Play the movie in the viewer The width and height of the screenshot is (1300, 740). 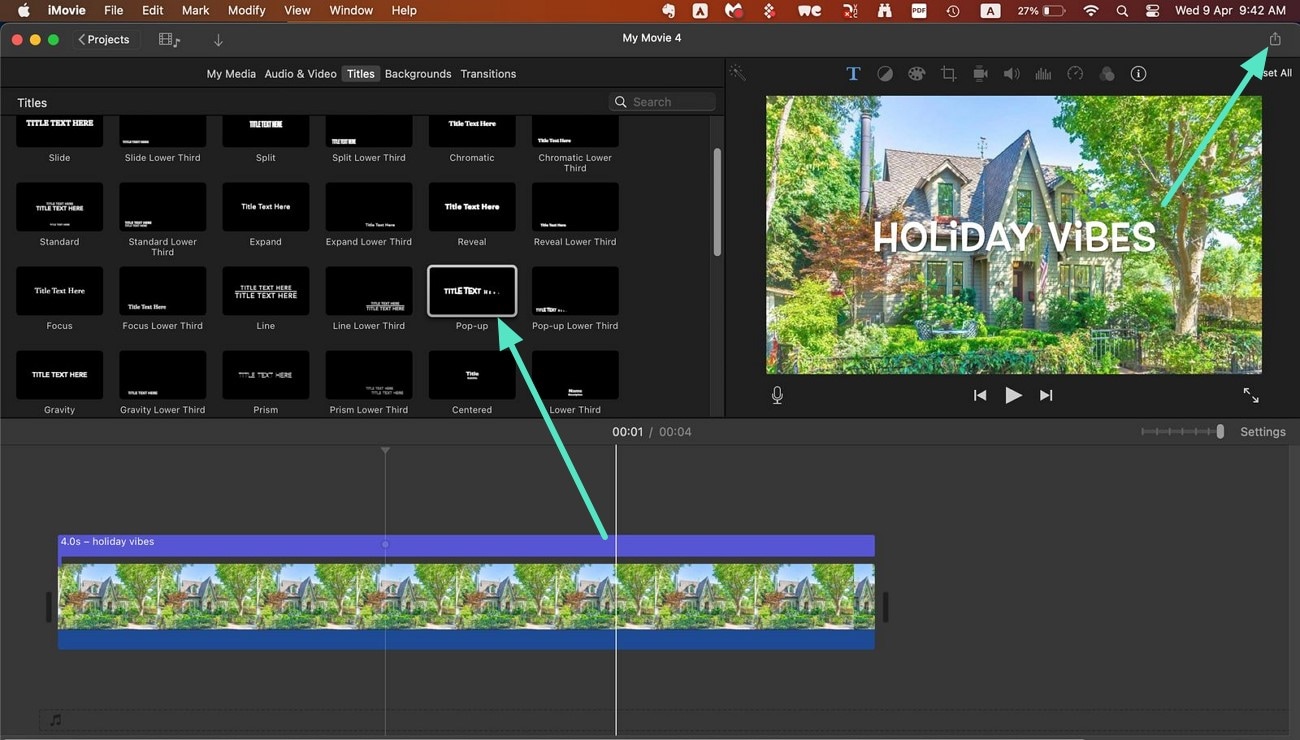click(x=1013, y=395)
